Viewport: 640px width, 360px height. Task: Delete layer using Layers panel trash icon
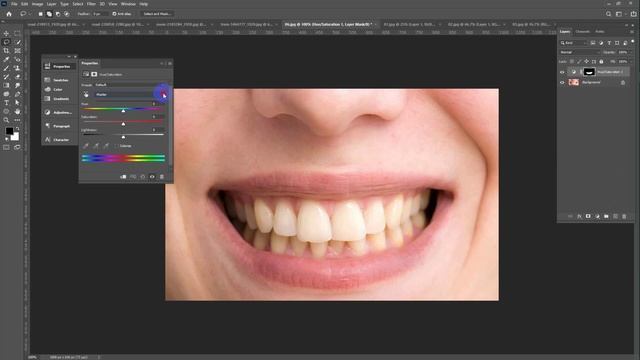coord(624,216)
